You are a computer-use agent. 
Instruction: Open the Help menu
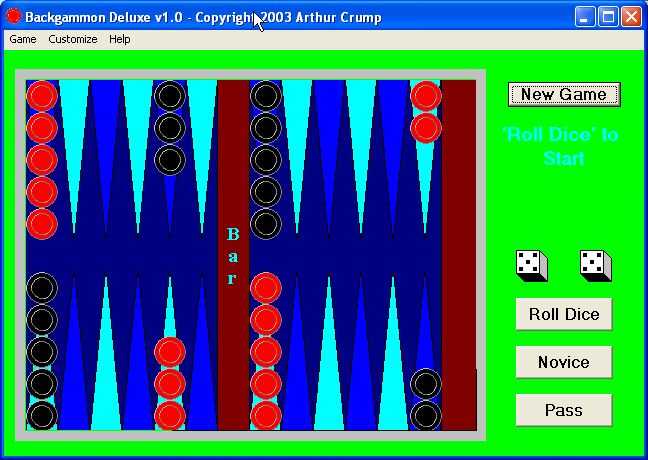coord(120,39)
